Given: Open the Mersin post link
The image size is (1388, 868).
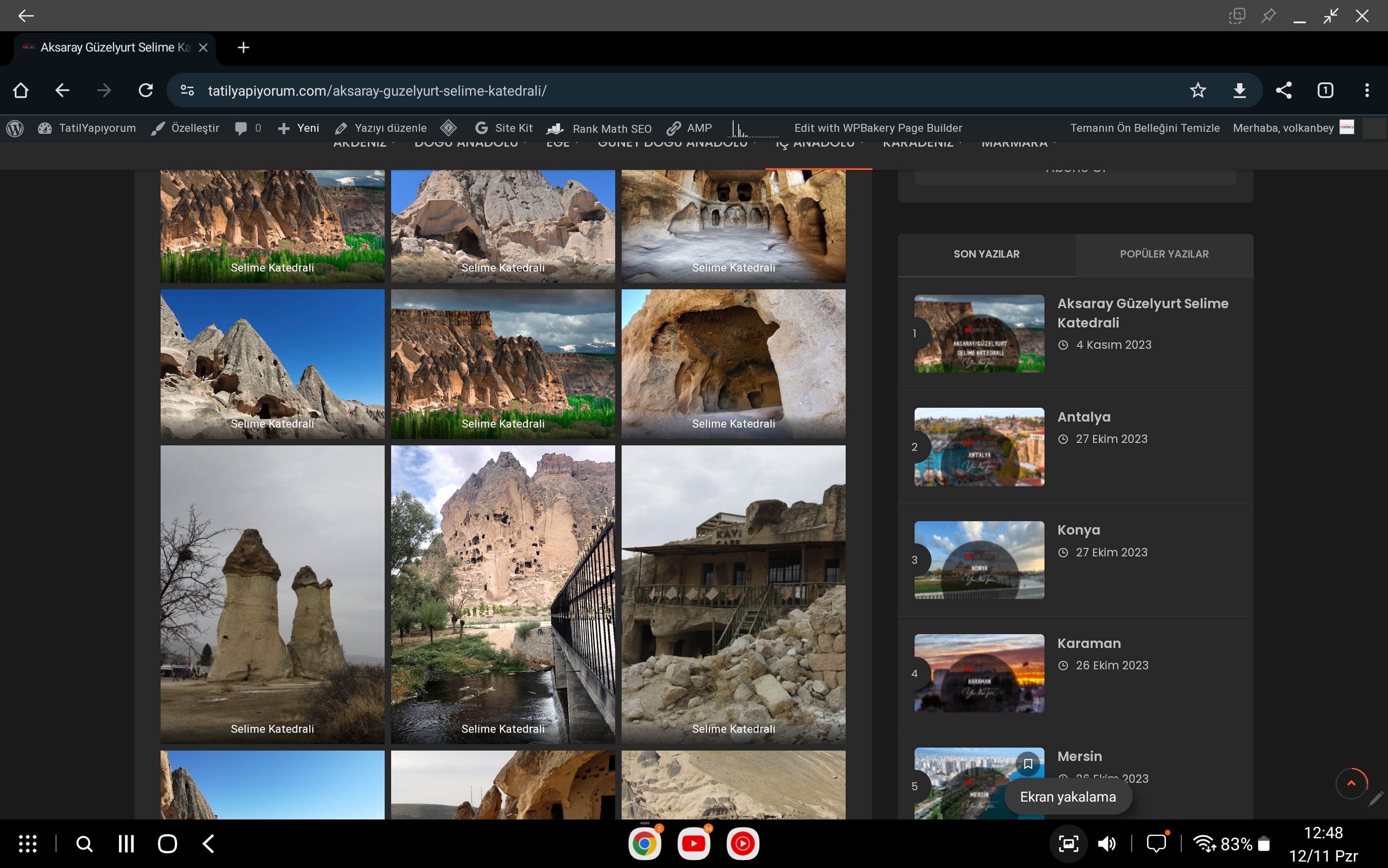Looking at the screenshot, I should pos(1080,756).
